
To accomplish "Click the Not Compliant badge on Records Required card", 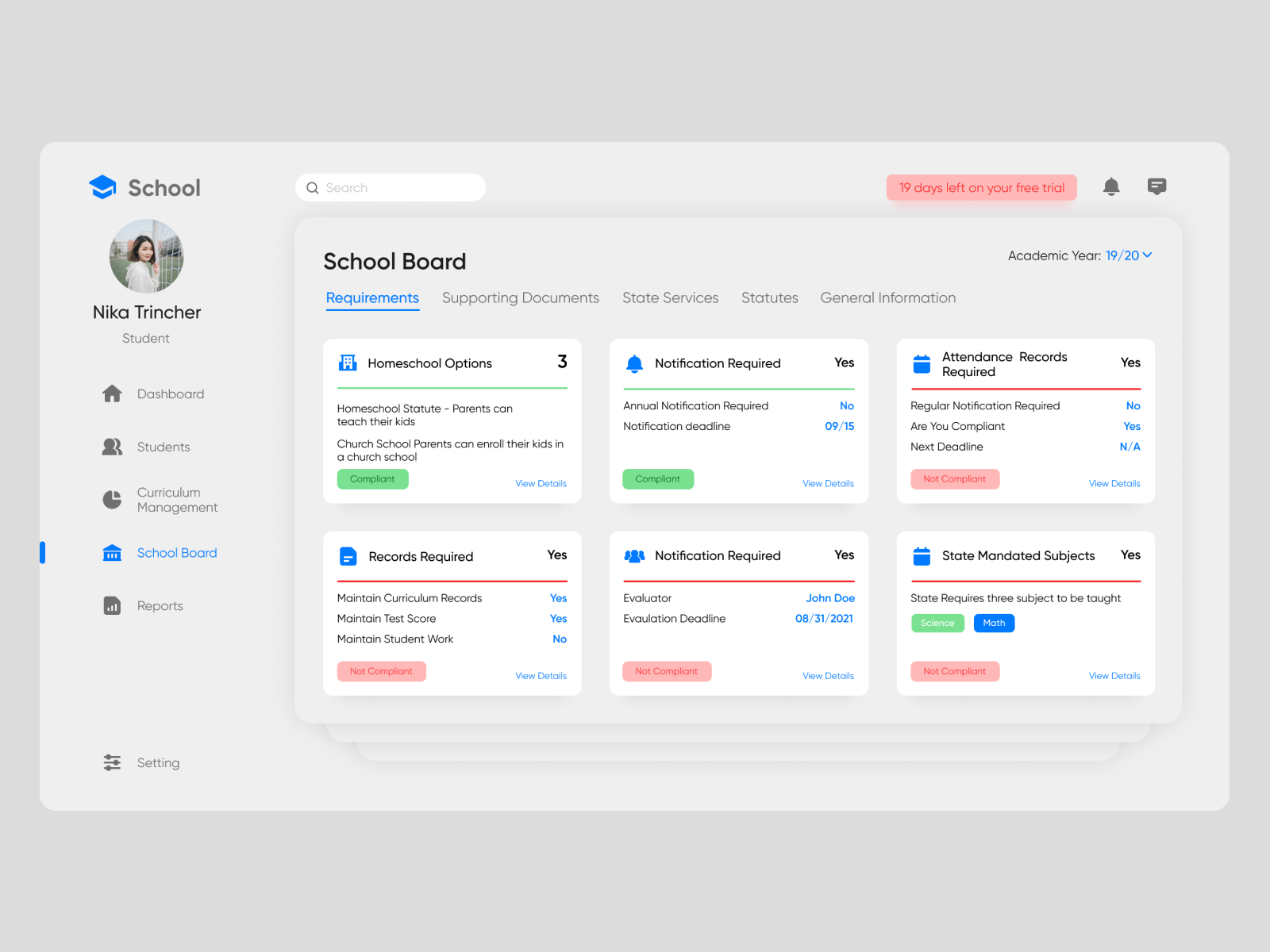I will click(381, 671).
